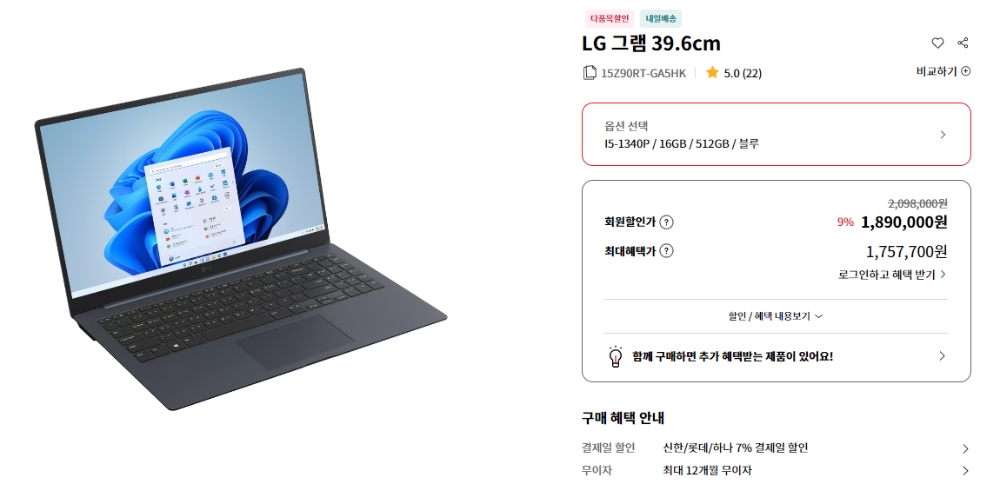1000x484 pixels.
Task: Expand the 결제일 할인 row arrow
Action: (x=965, y=448)
